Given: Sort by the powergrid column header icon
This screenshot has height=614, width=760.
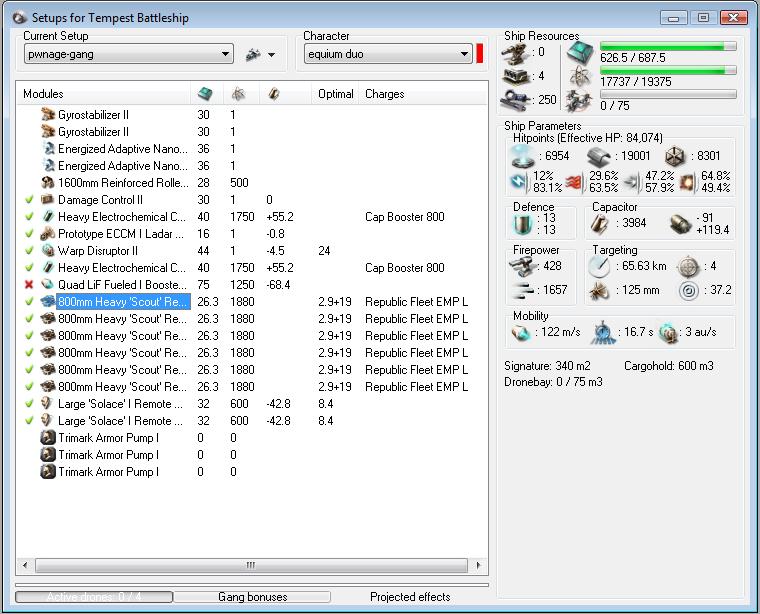Looking at the screenshot, I should coord(238,94).
